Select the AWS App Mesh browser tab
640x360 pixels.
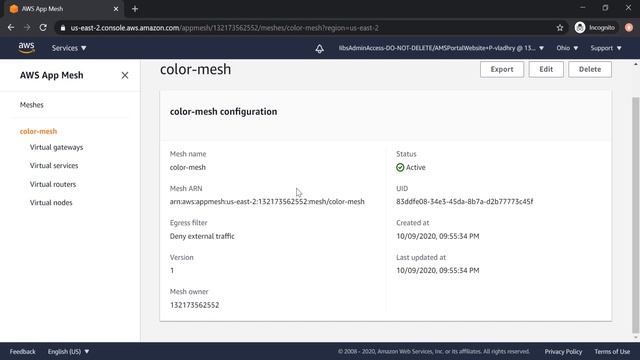(63, 9)
